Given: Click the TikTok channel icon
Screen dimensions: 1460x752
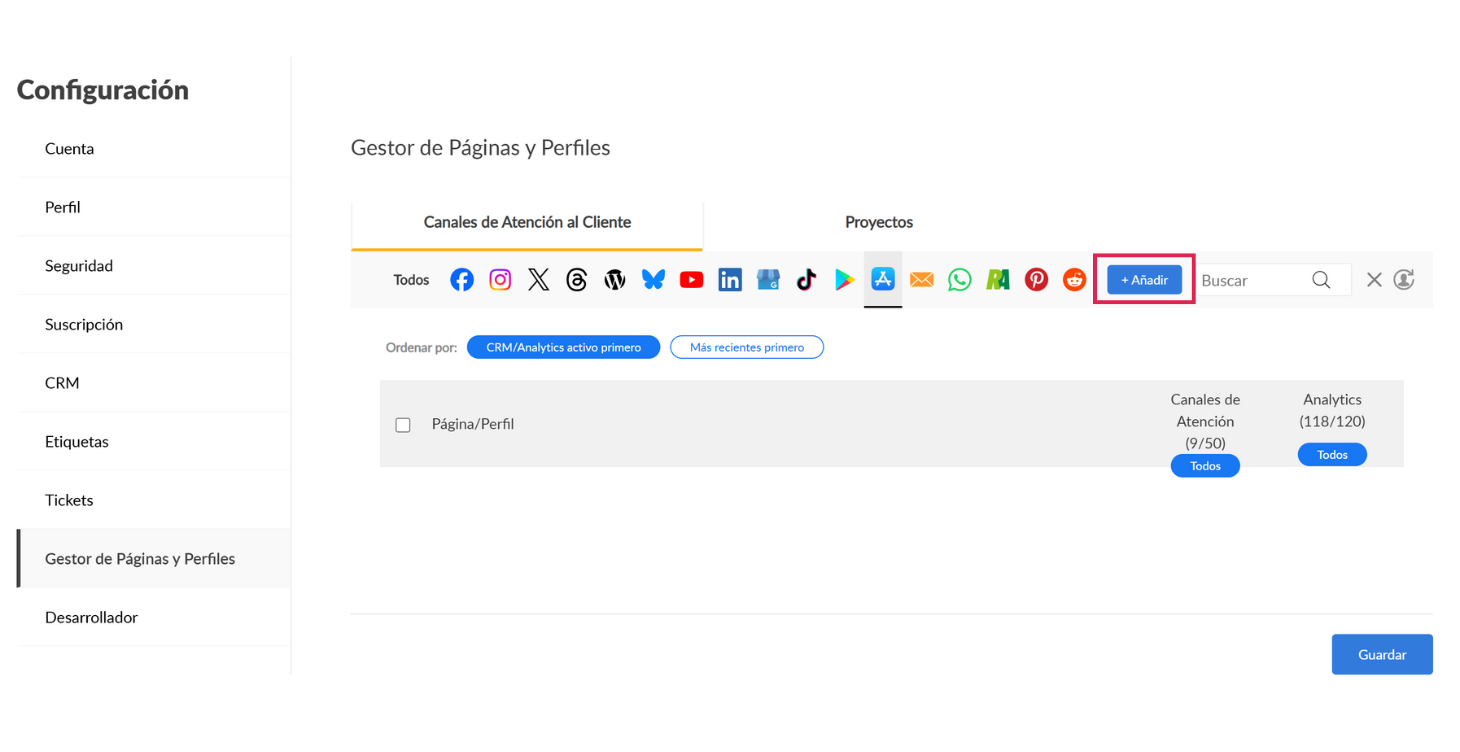Looking at the screenshot, I should coord(806,280).
